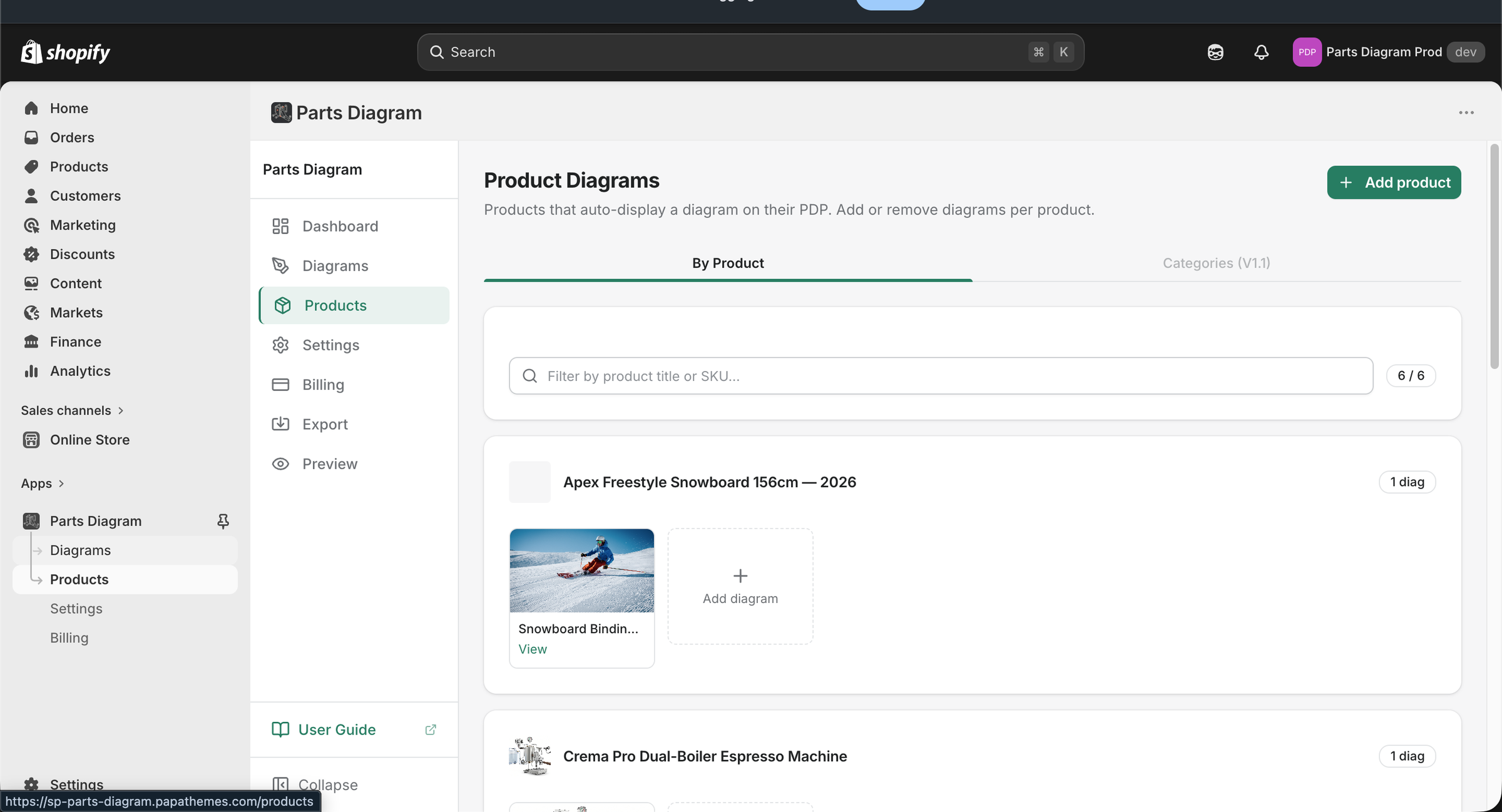The width and height of the screenshot is (1502, 812).
Task: Click View link under Snowboard Bindin... diagram
Action: click(x=533, y=649)
